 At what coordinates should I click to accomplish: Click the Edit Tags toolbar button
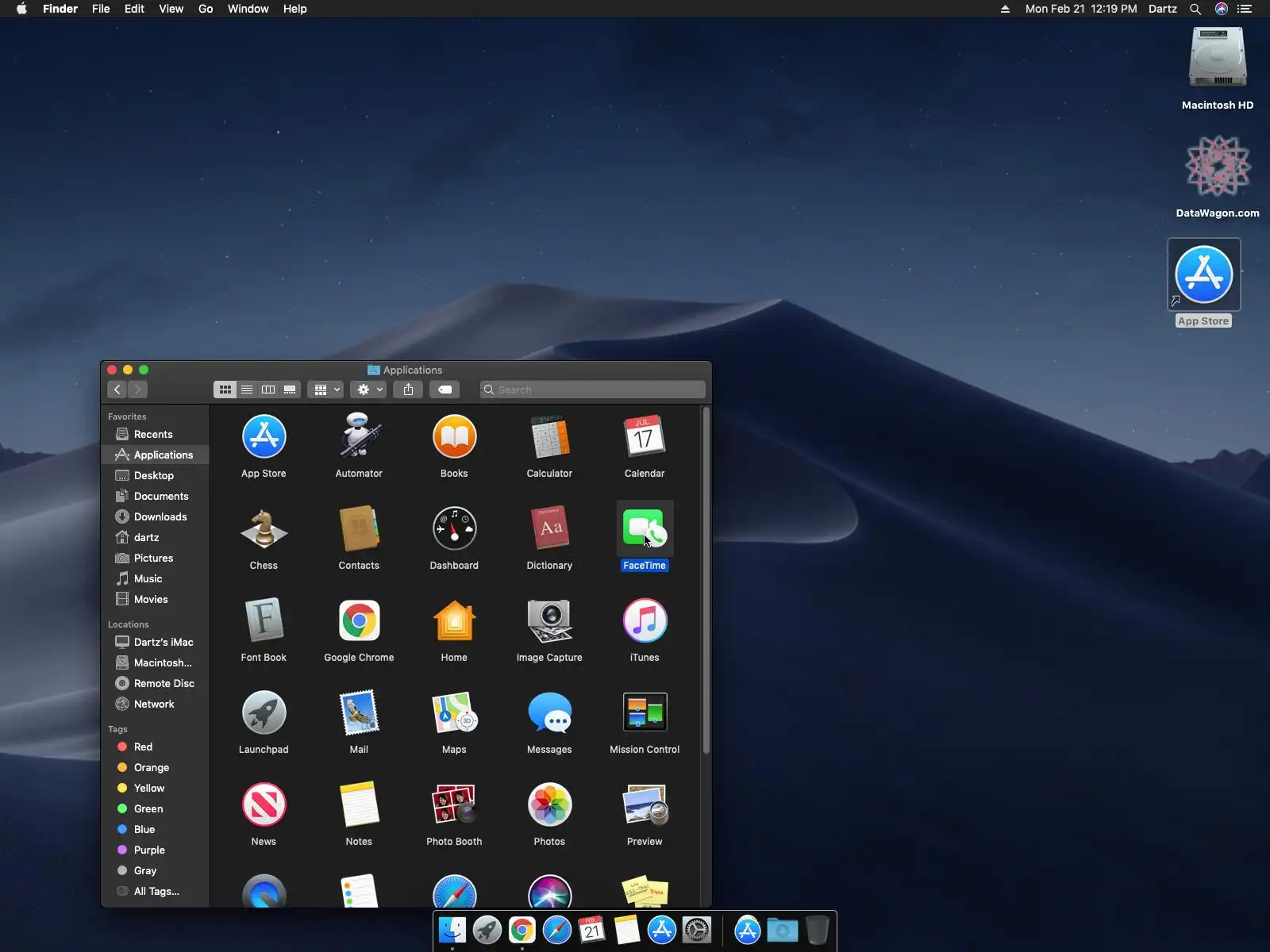pos(445,390)
